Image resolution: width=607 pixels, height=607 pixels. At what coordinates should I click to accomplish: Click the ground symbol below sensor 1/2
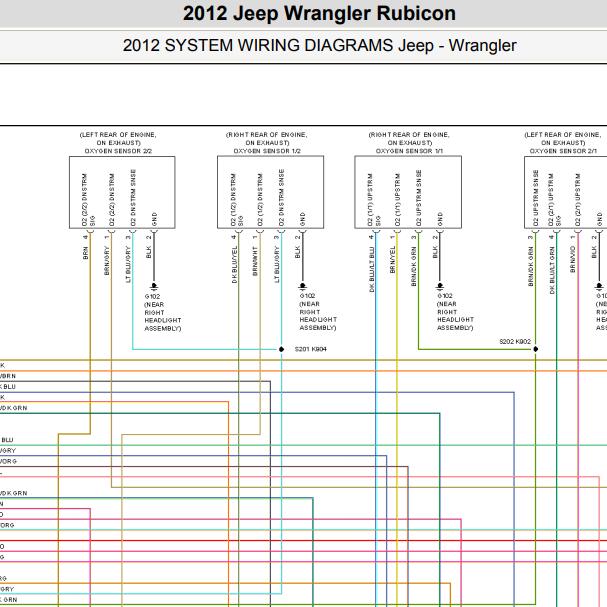click(x=303, y=286)
